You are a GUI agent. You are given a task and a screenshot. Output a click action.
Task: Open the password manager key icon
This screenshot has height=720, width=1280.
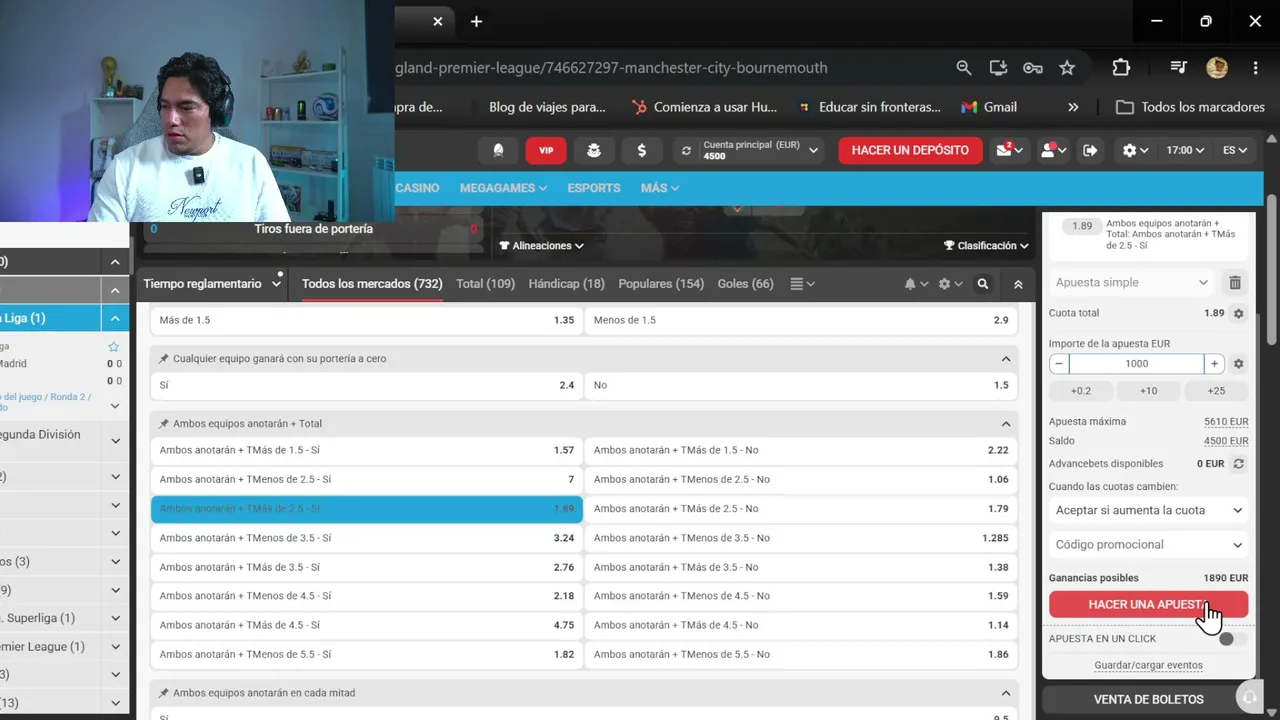pyautogui.click(x=1033, y=68)
